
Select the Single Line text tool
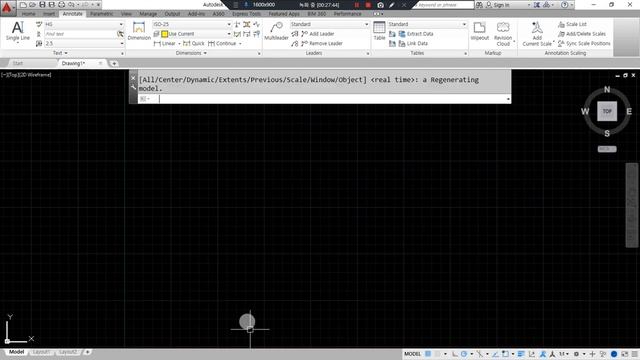click(18, 31)
